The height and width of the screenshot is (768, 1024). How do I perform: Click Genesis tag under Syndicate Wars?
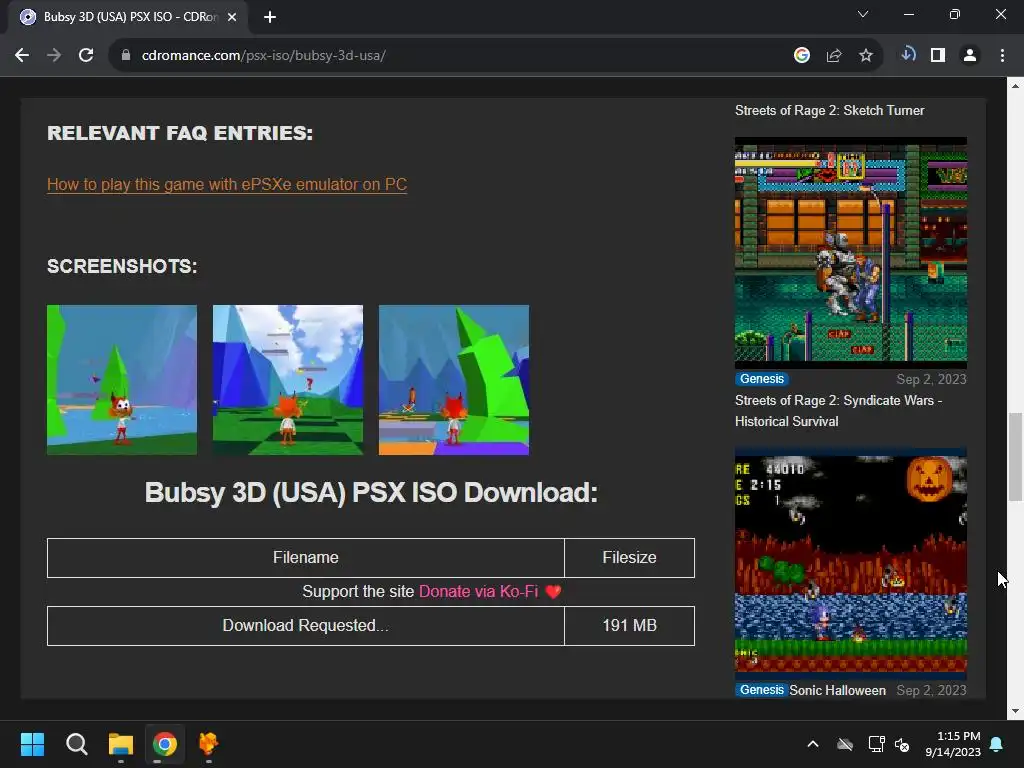tap(761, 379)
